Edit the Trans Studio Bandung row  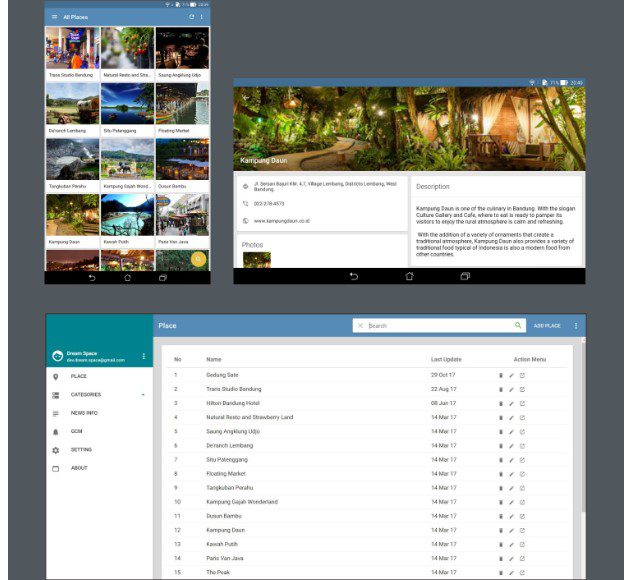pyautogui.click(x=511, y=389)
